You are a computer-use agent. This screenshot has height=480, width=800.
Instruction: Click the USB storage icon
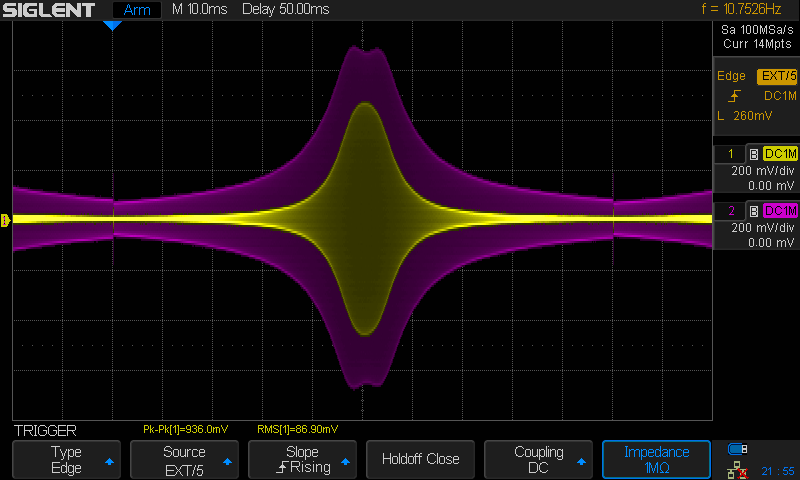[738, 448]
